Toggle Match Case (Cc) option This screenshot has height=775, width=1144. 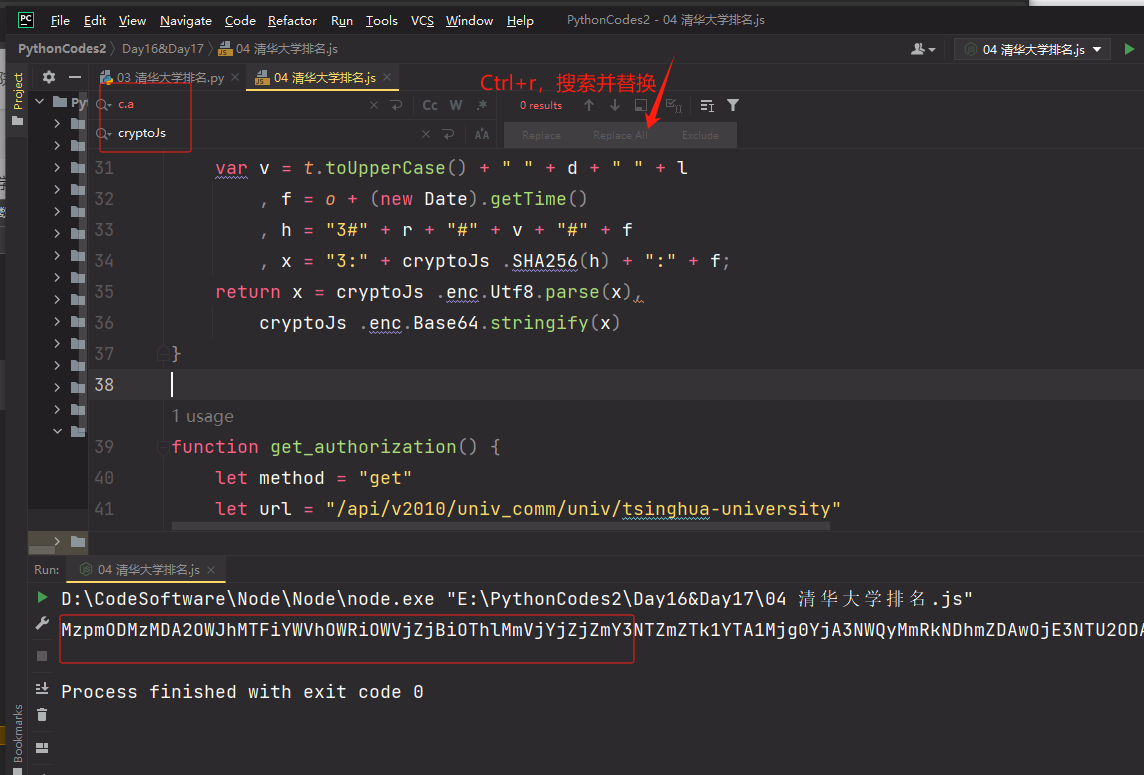(430, 105)
